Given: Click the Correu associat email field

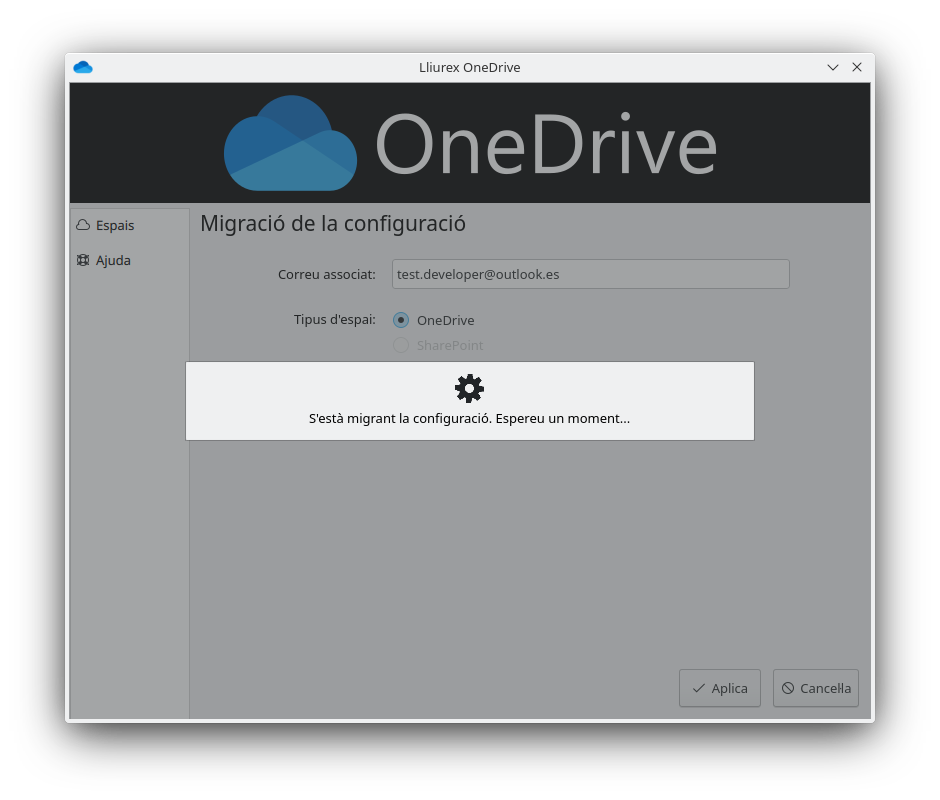Looking at the screenshot, I should [590, 274].
